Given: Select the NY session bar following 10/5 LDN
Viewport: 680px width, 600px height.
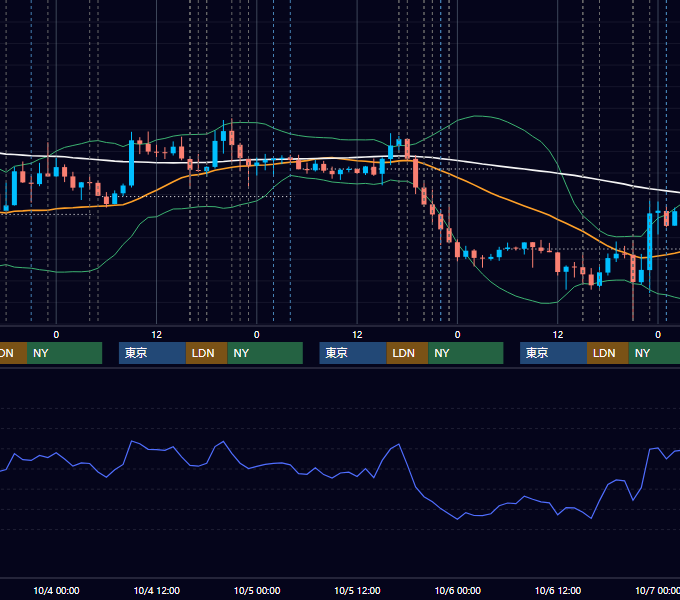Looking at the screenshot, I should point(466,353).
